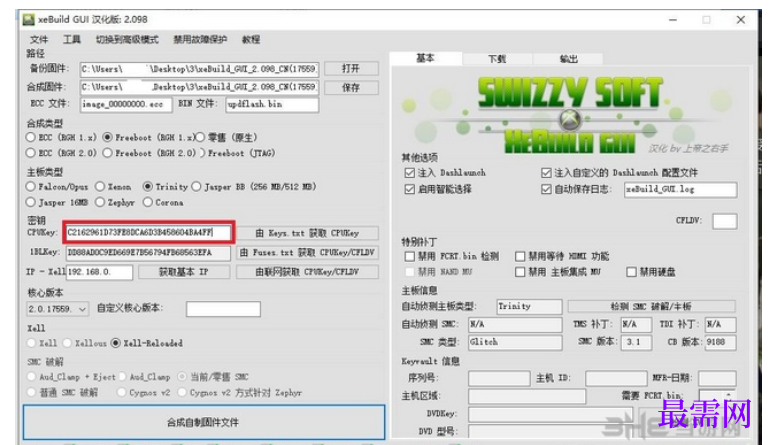The height and width of the screenshot is (445, 770).
Task: Select Jasper BB (256 MB/512 MB)
Action: click(x=196, y=187)
